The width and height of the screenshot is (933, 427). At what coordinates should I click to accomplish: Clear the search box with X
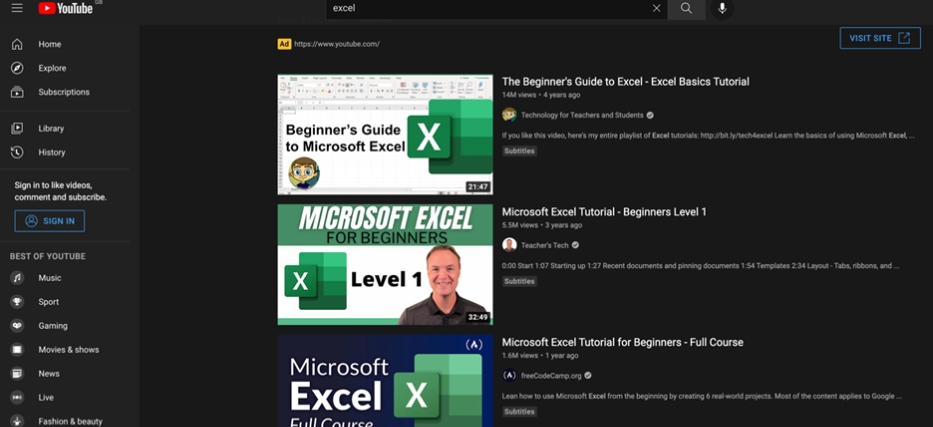pyautogui.click(x=656, y=8)
